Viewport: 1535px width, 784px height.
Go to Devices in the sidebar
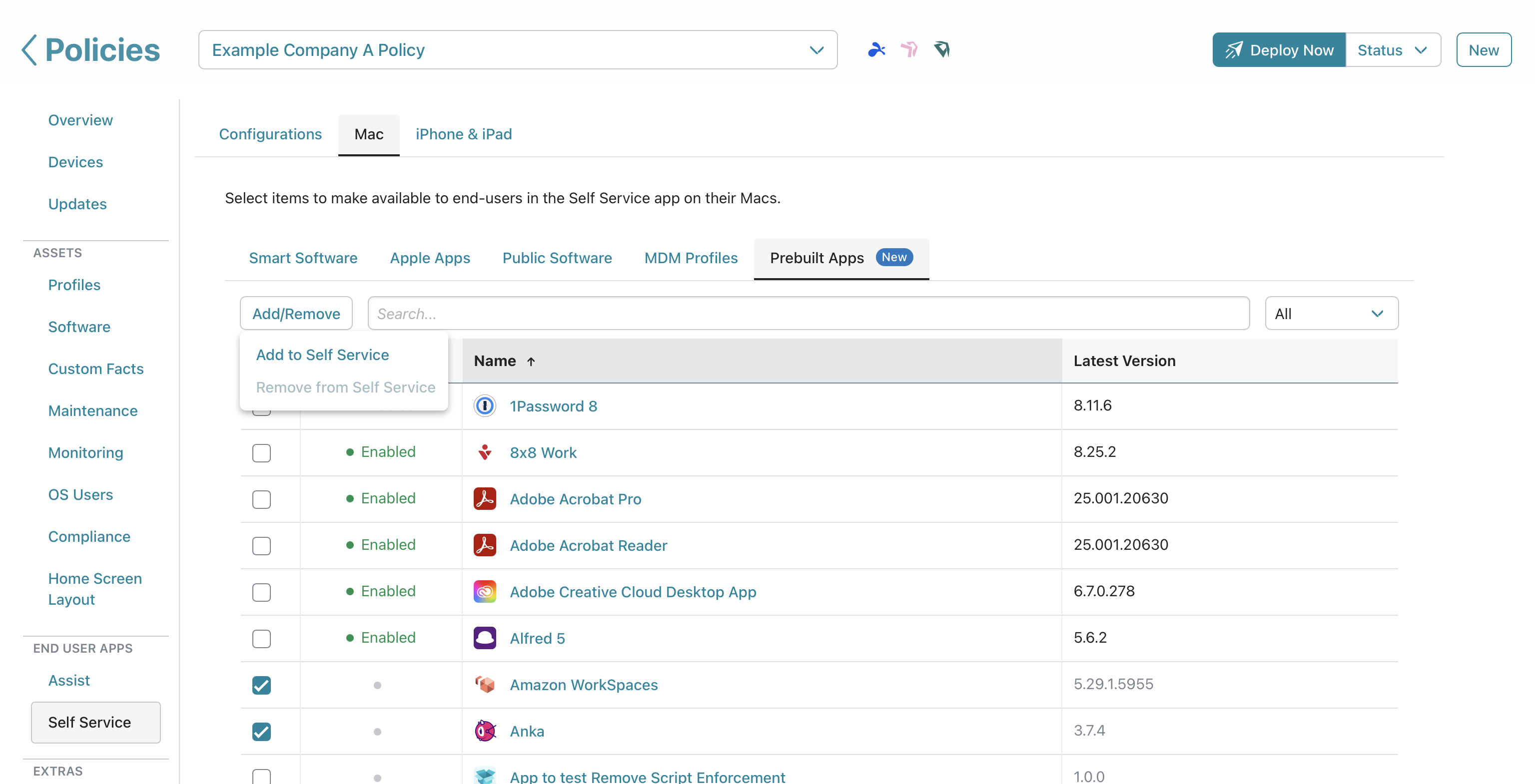(x=75, y=162)
